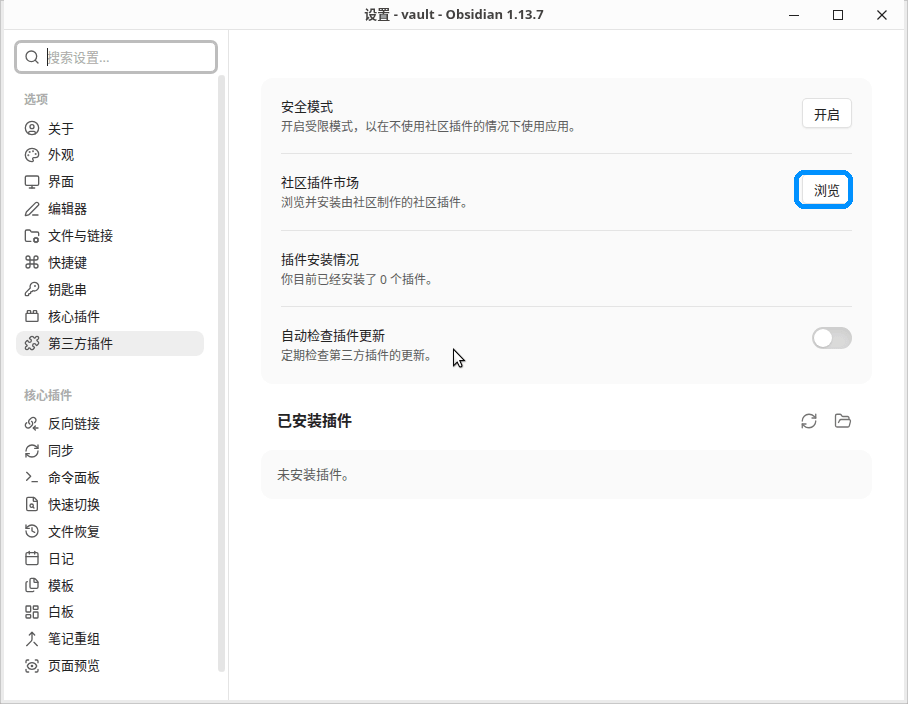Select the 编辑器 editor settings

tap(110, 209)
